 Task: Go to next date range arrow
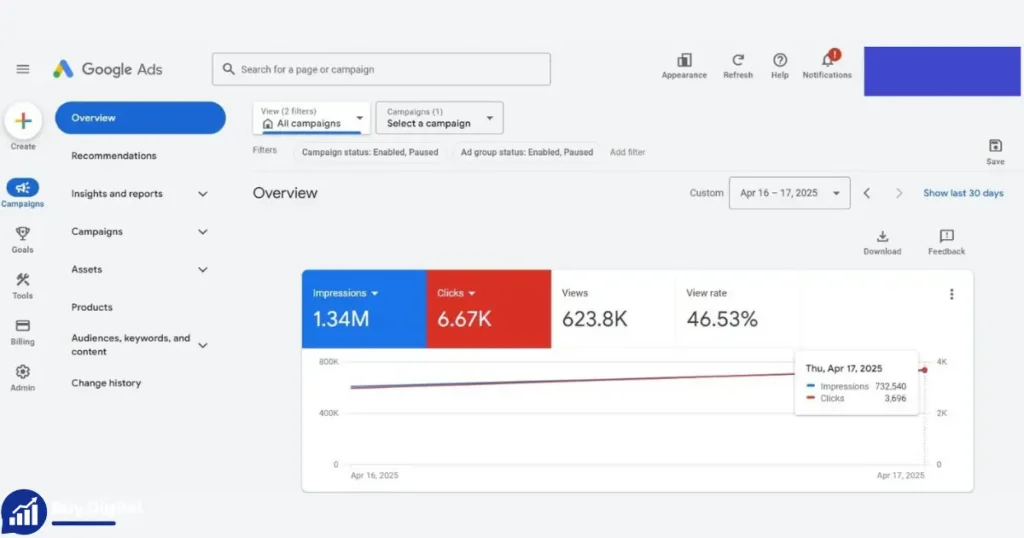tap(899, 193)
